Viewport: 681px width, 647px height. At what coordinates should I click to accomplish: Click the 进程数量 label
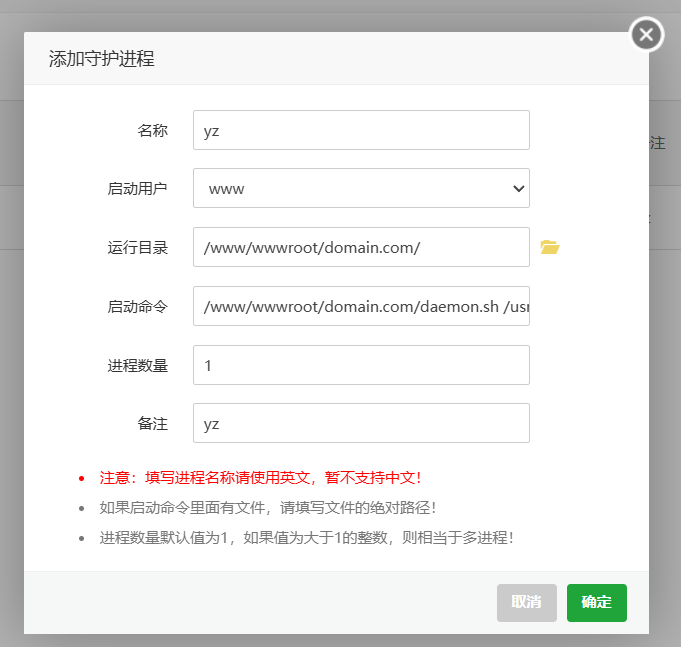click(x=138, y=365)
